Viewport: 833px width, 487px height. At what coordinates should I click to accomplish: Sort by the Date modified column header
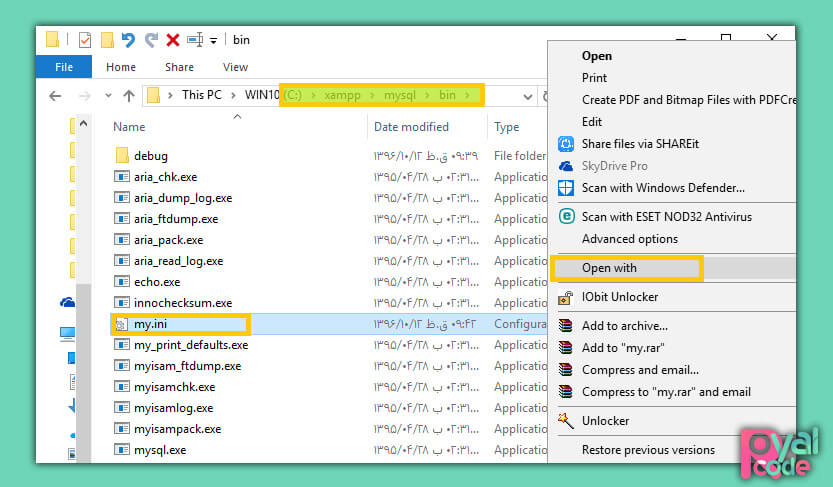[411, 127]
